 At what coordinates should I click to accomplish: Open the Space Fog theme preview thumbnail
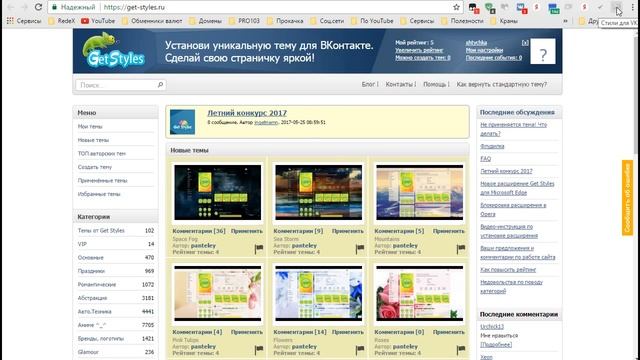click(217, 192)
